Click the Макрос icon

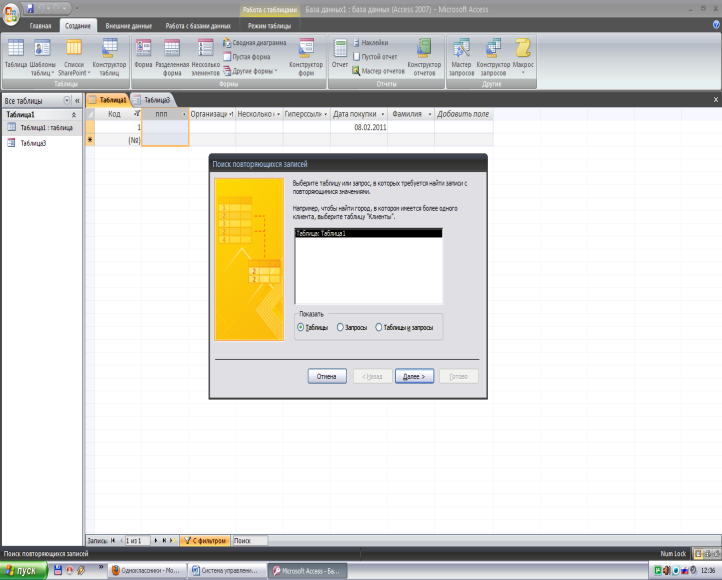click(x=523, y=55)
